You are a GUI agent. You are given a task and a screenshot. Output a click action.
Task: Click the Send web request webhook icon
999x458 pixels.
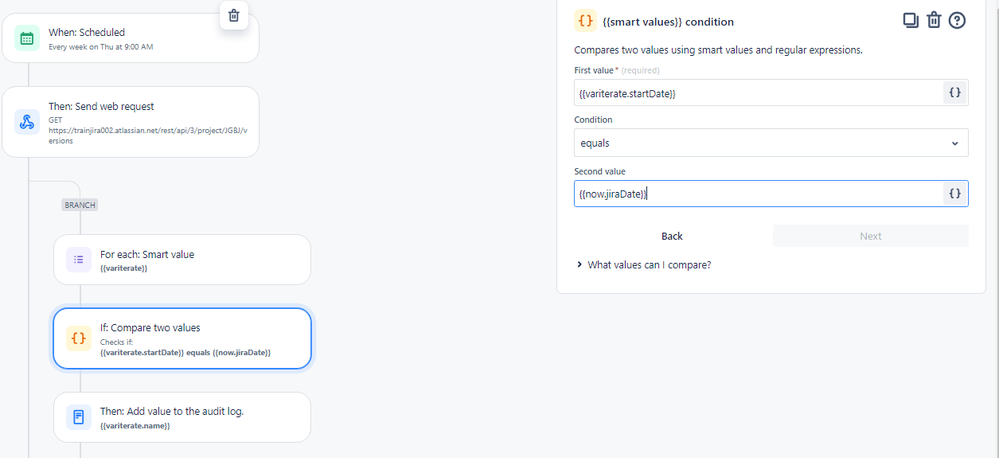point(27,122)
